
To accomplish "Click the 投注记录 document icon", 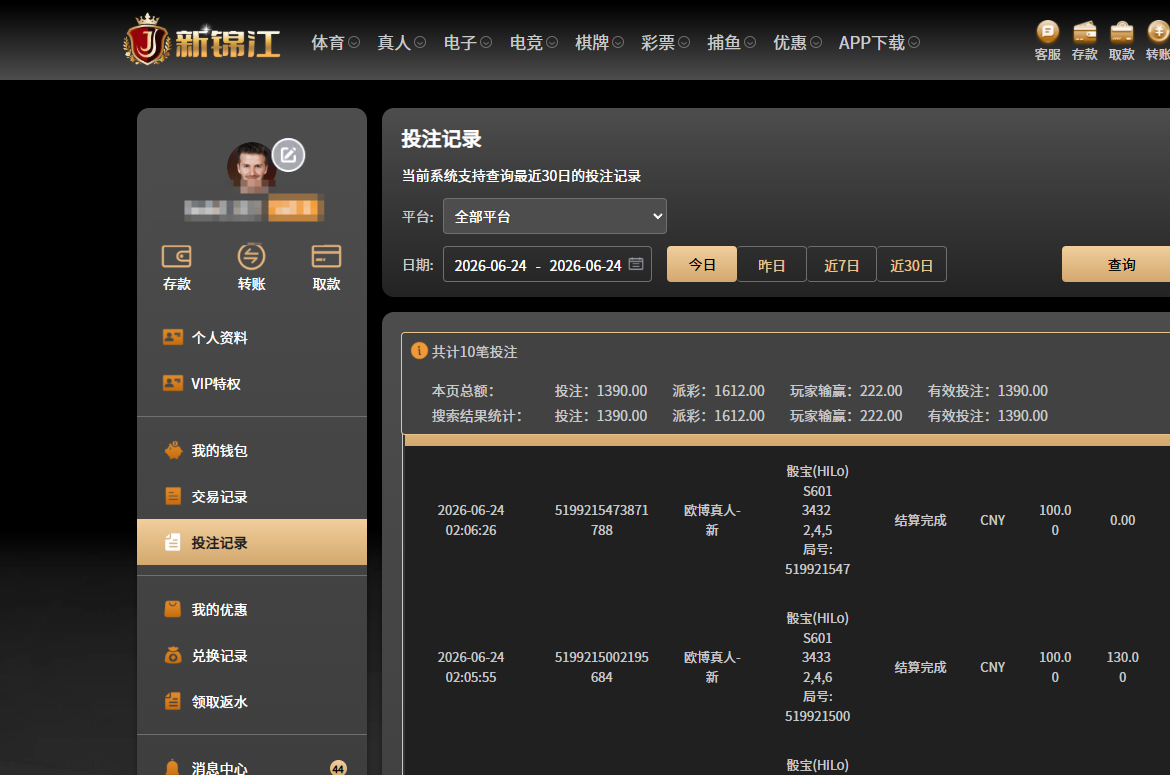I will [x=172, y=542].
